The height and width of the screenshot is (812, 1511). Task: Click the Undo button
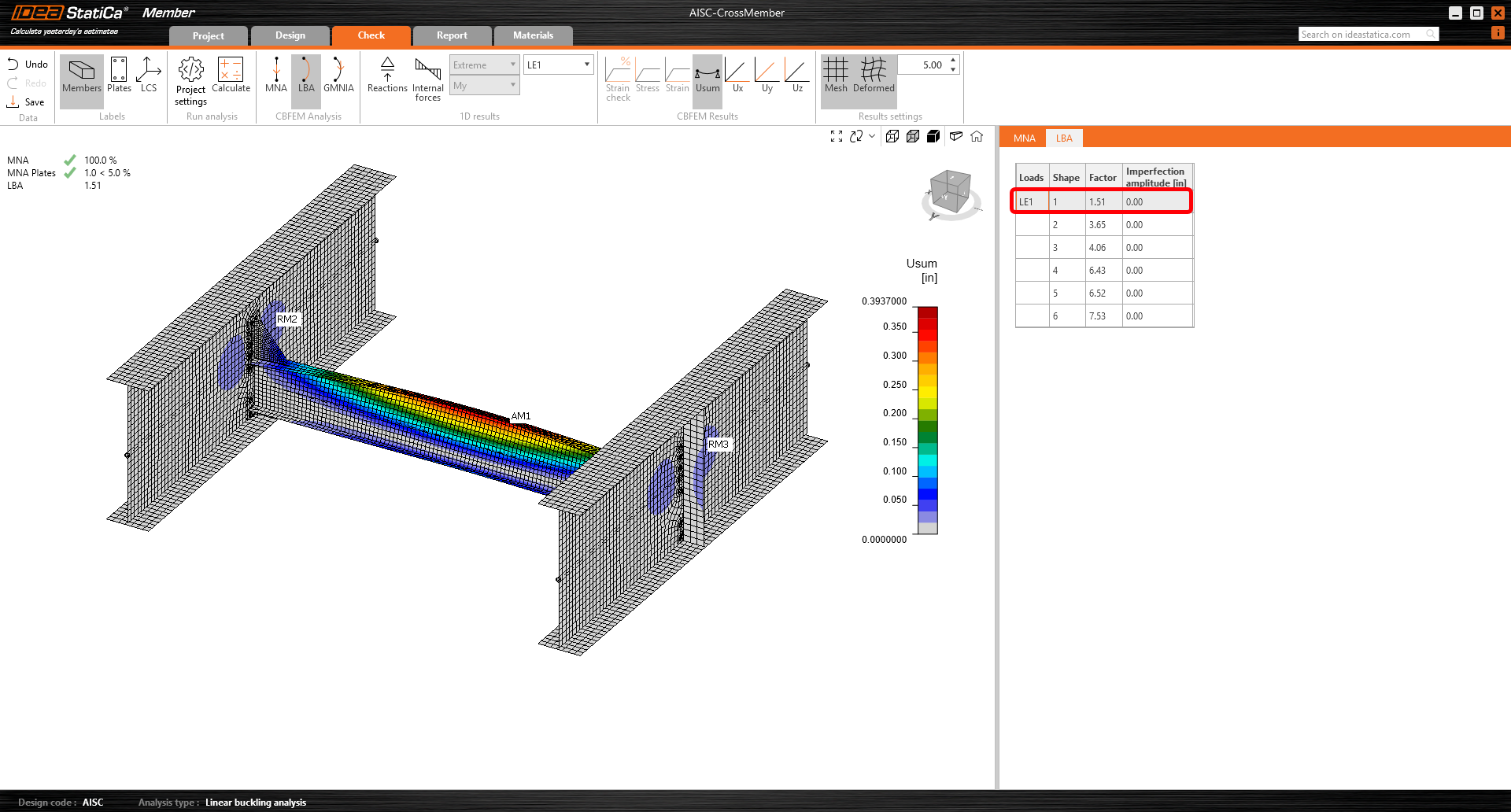click(28, 65)
